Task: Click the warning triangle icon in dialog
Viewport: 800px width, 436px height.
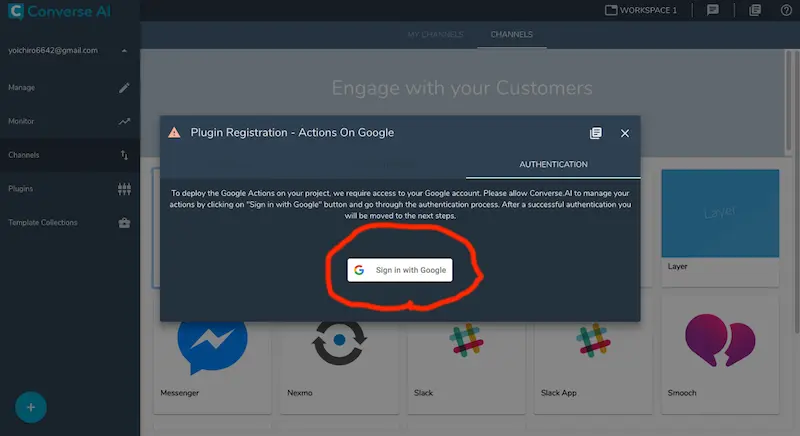Action: coord(174,133)
